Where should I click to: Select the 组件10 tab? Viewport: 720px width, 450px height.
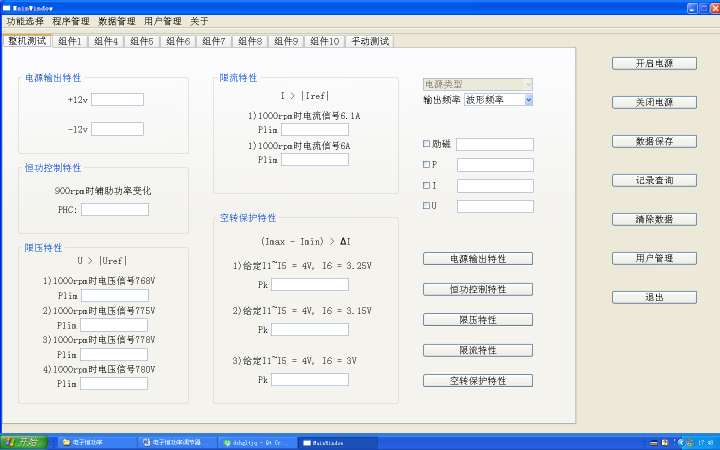coord(324,42)
